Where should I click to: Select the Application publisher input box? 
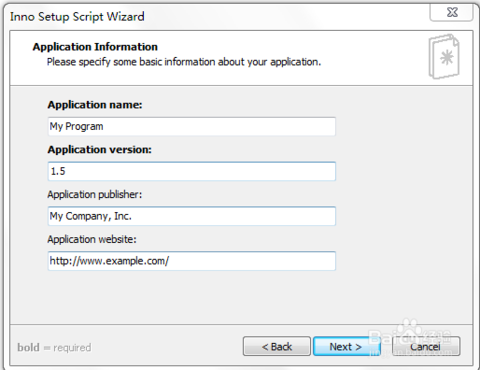pos(192,216)
